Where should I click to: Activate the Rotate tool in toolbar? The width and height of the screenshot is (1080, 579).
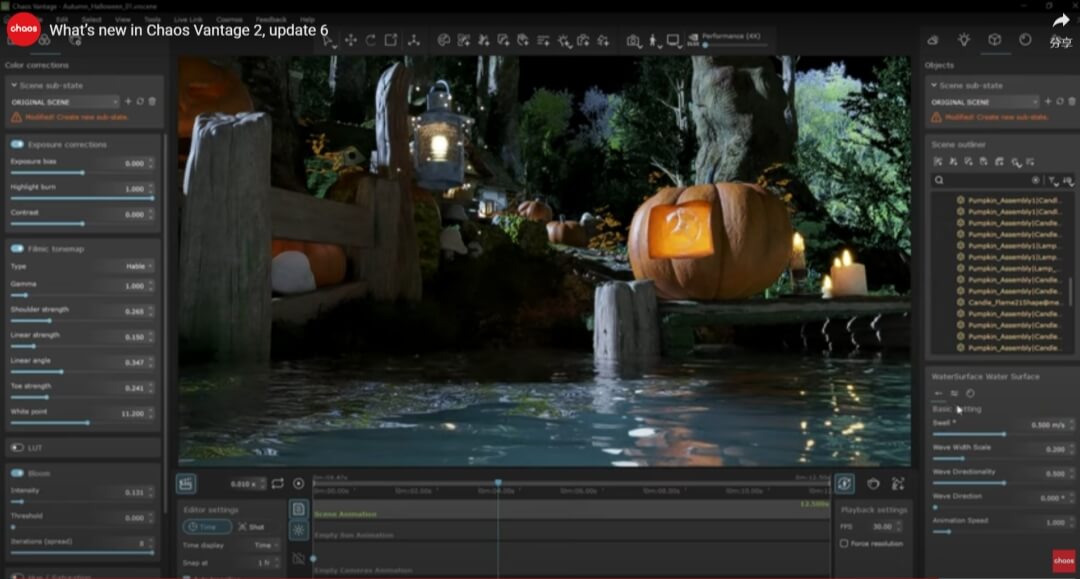click(x=371, y=41)
